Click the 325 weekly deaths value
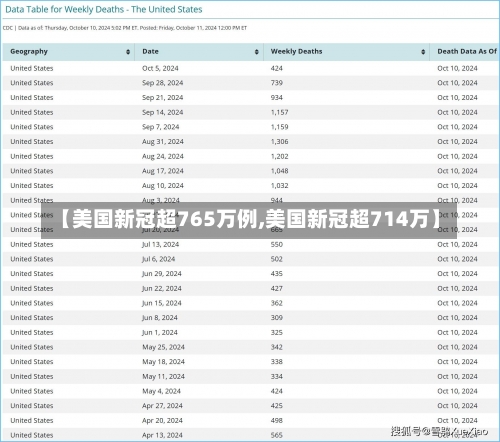This screenshot has height=442, width=500. point(277,332)
